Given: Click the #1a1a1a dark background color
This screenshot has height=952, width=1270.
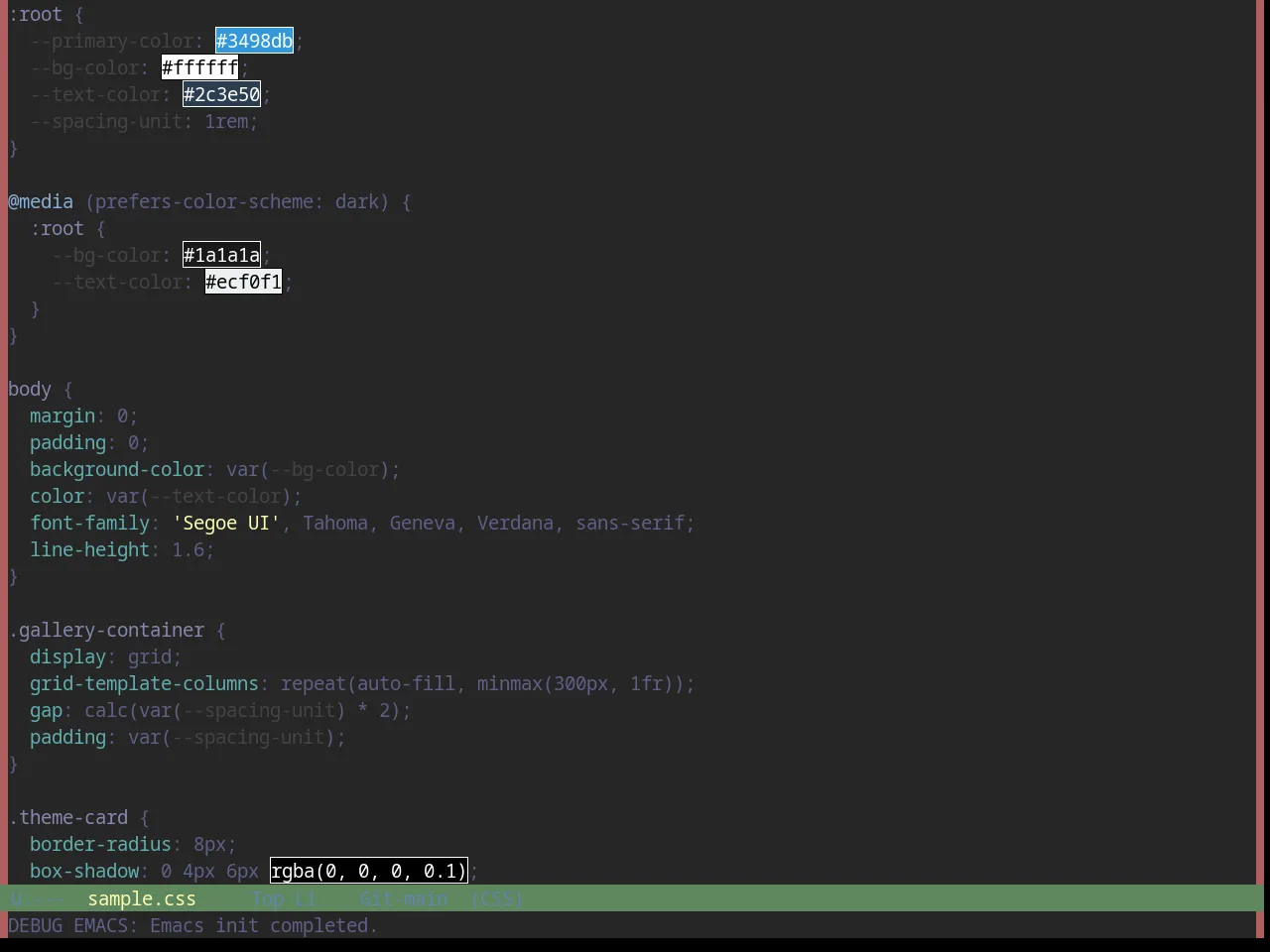Looking at the screenshot, I should coord(221,255).
